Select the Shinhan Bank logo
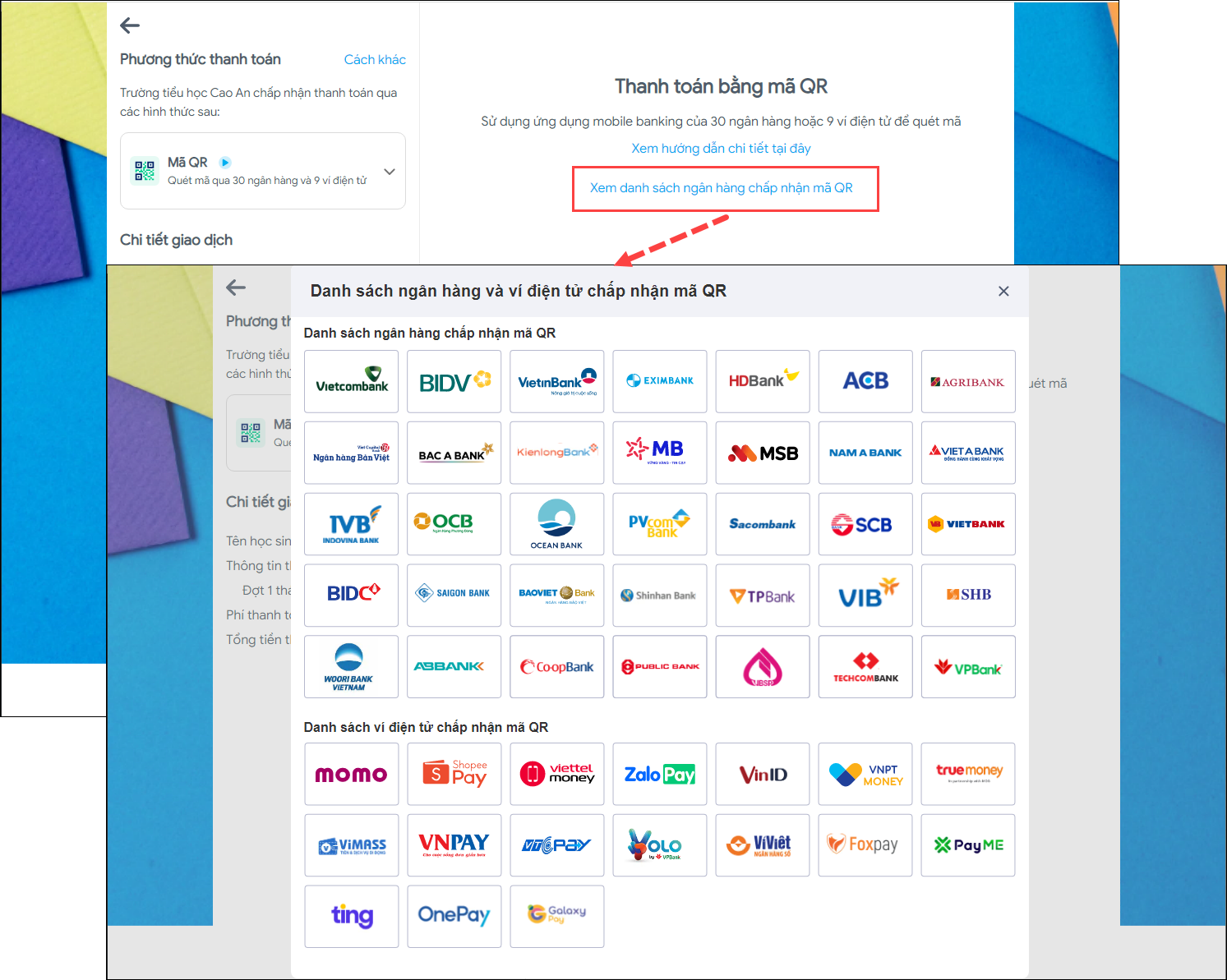The width and height of the screenshot is (1227, 980). pyautogui.click(x=660, y=595)
